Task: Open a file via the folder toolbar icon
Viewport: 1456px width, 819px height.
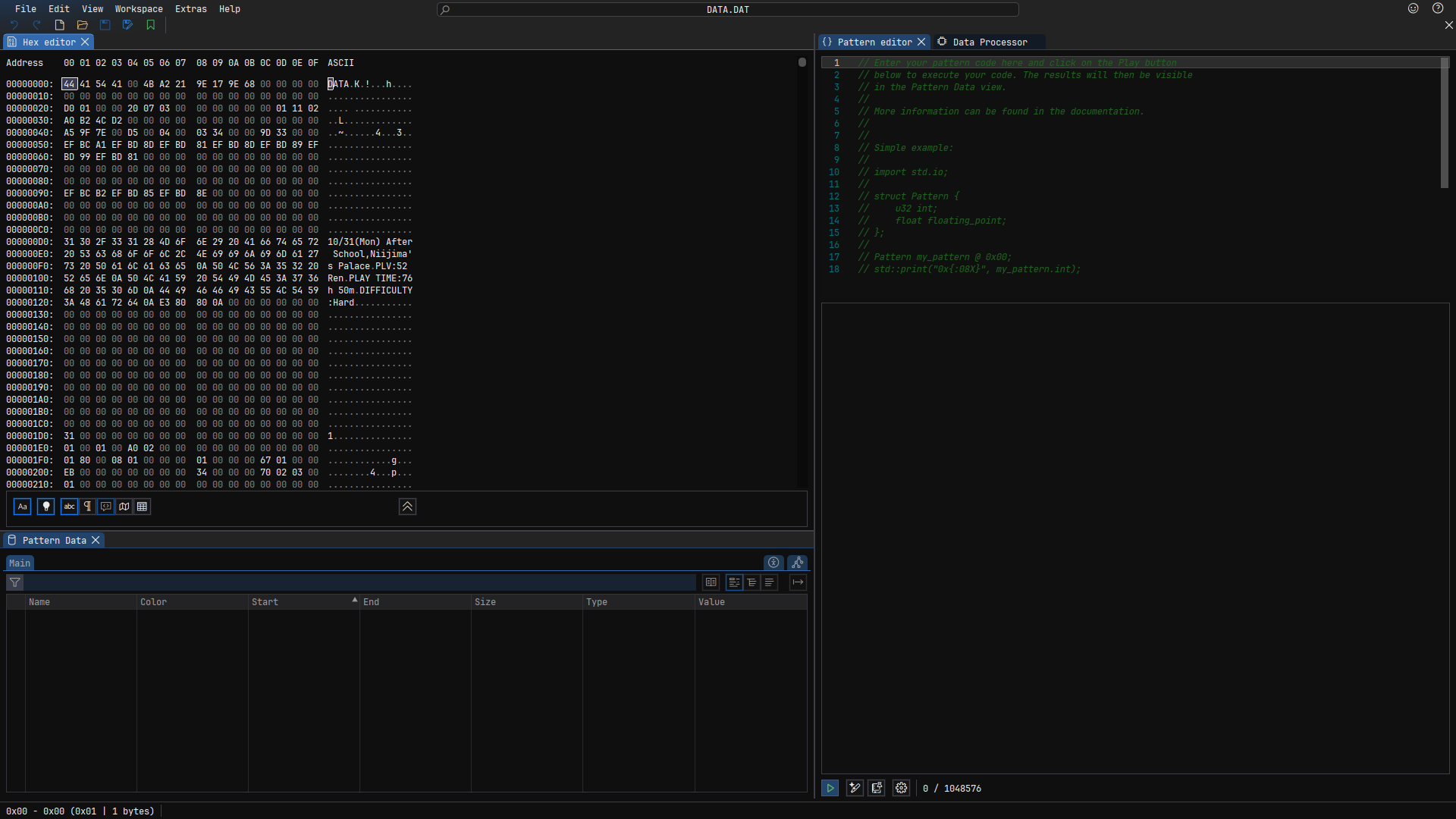Action: 82,25
